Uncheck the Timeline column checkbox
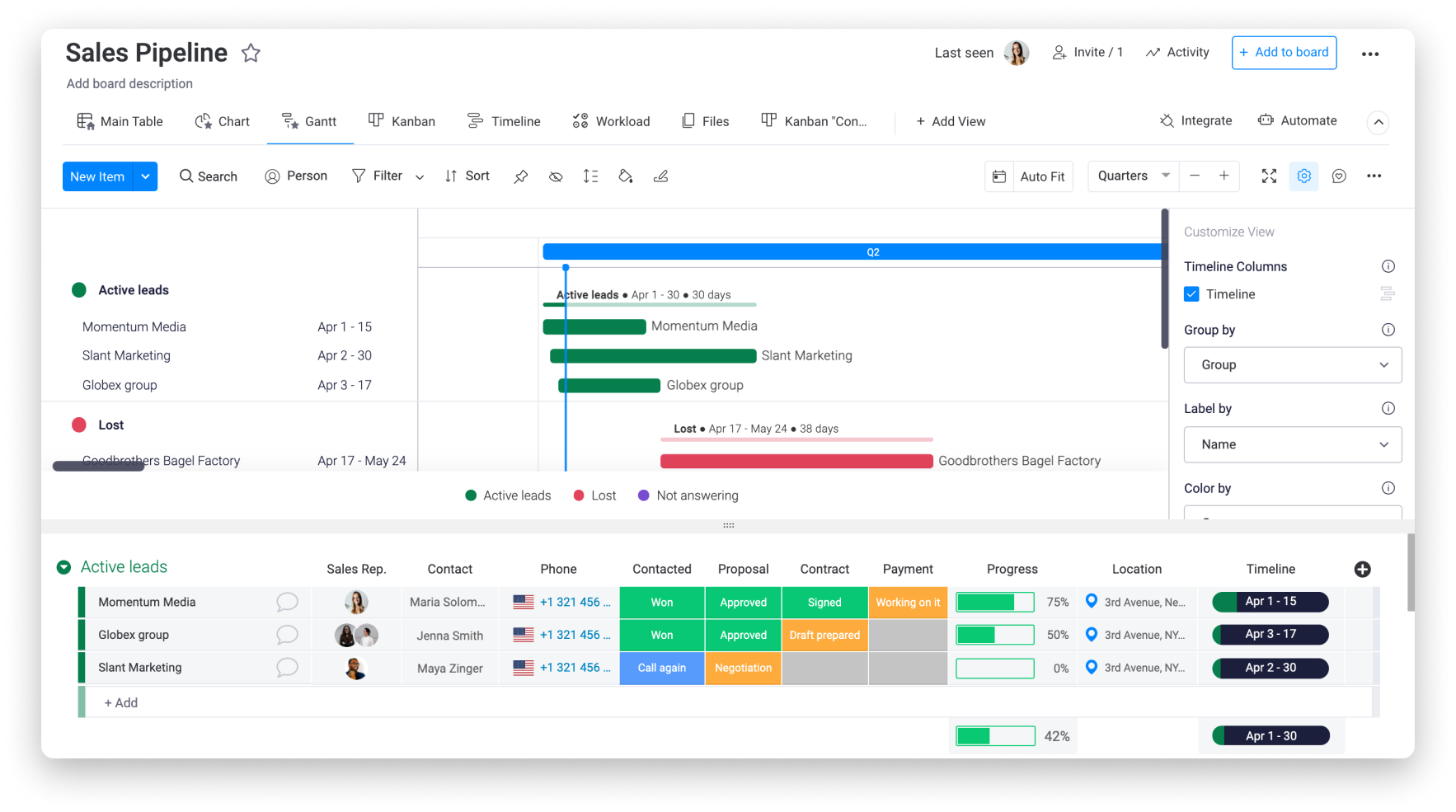This screenshot has width=1456, height=812. (1191, 294)
